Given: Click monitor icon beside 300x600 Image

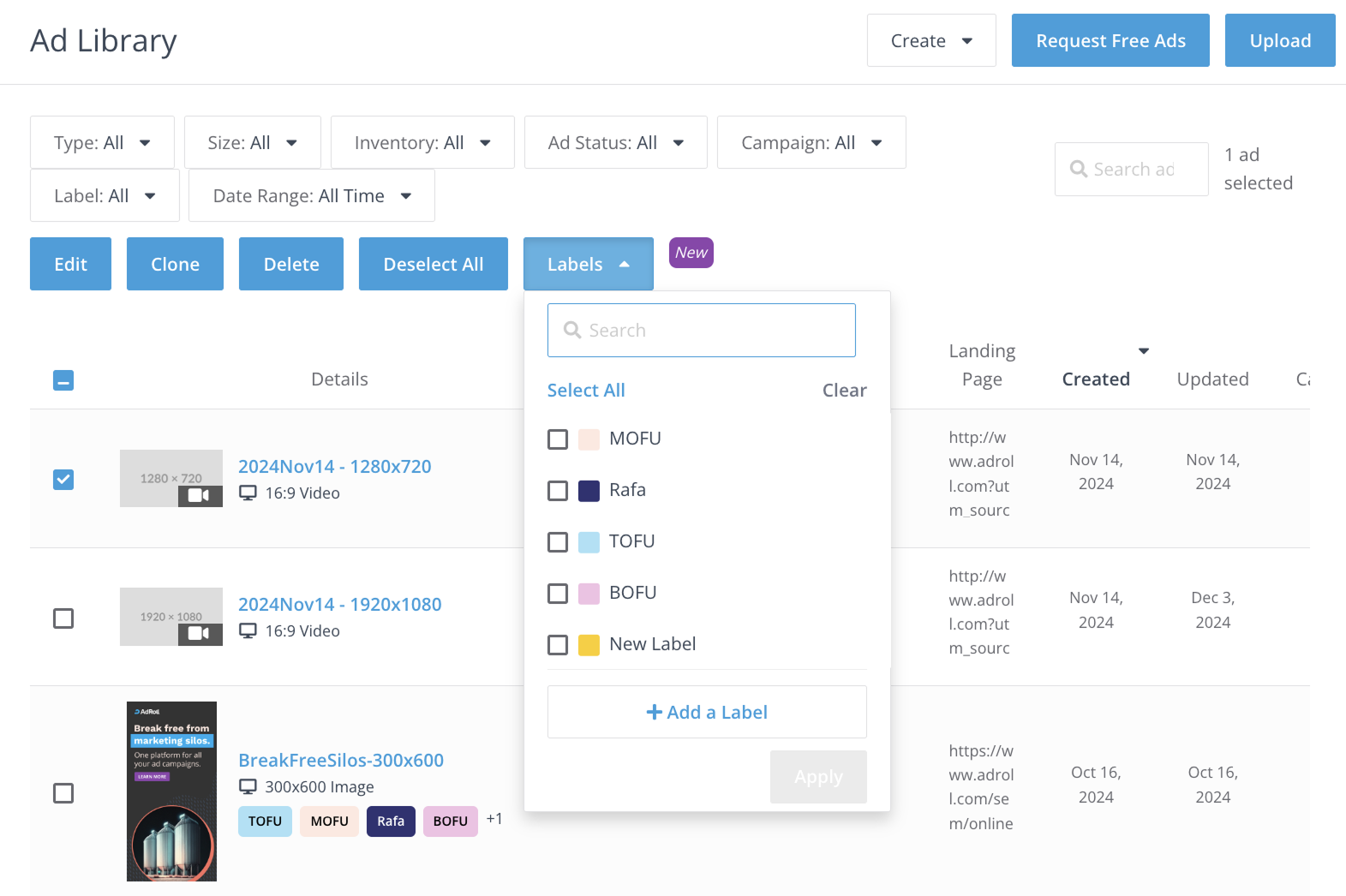Looking at the screenshot, I should (x=248, y=786).
